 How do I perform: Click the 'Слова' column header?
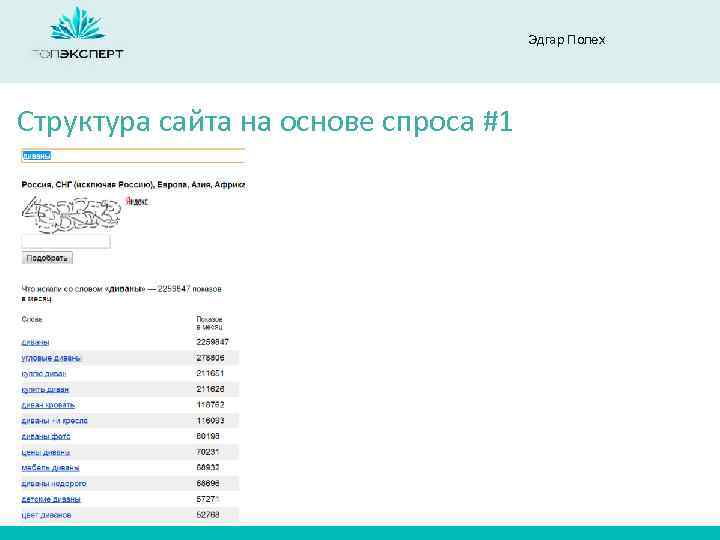[x=32, y=319]
